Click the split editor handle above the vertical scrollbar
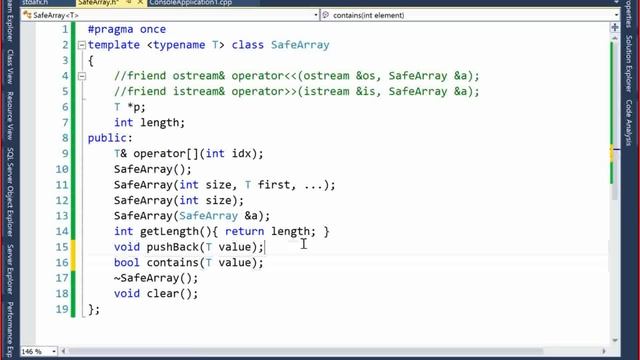 [615, 27]
